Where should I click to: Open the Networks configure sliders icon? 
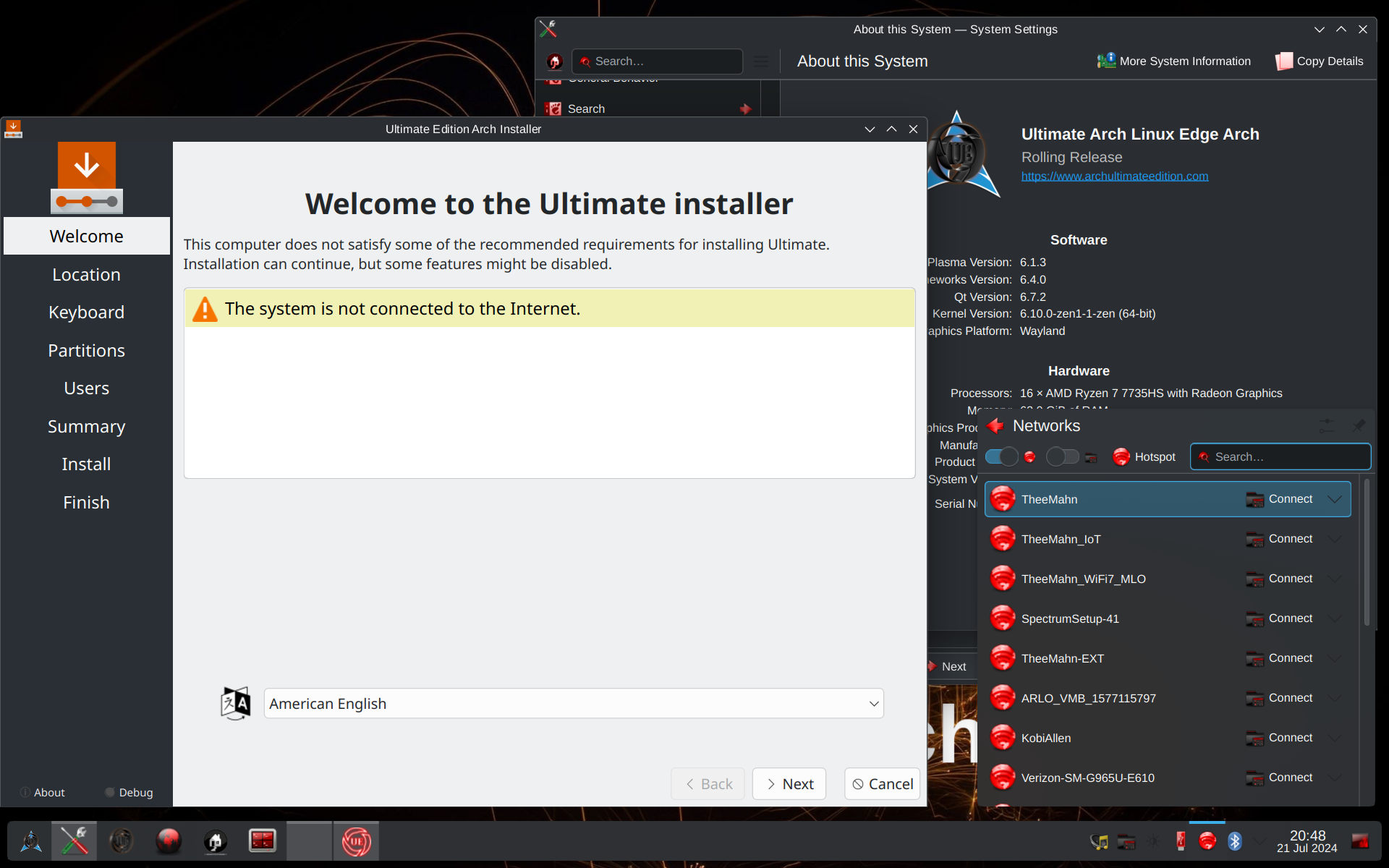tap(1327, 426)
